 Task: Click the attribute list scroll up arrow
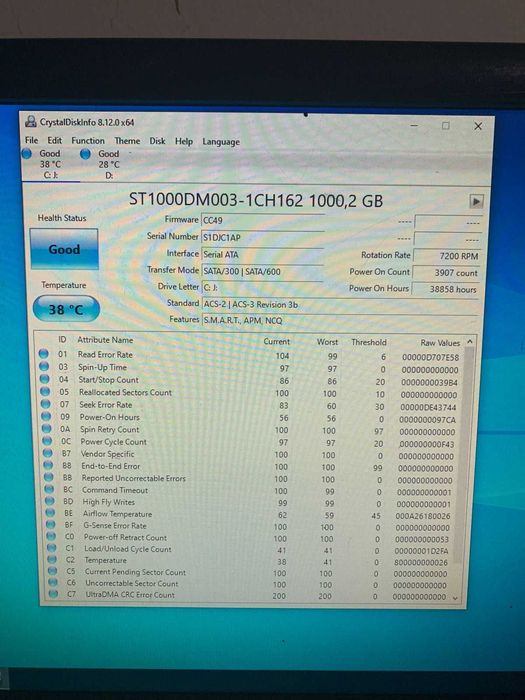click(x=470, y=342)
